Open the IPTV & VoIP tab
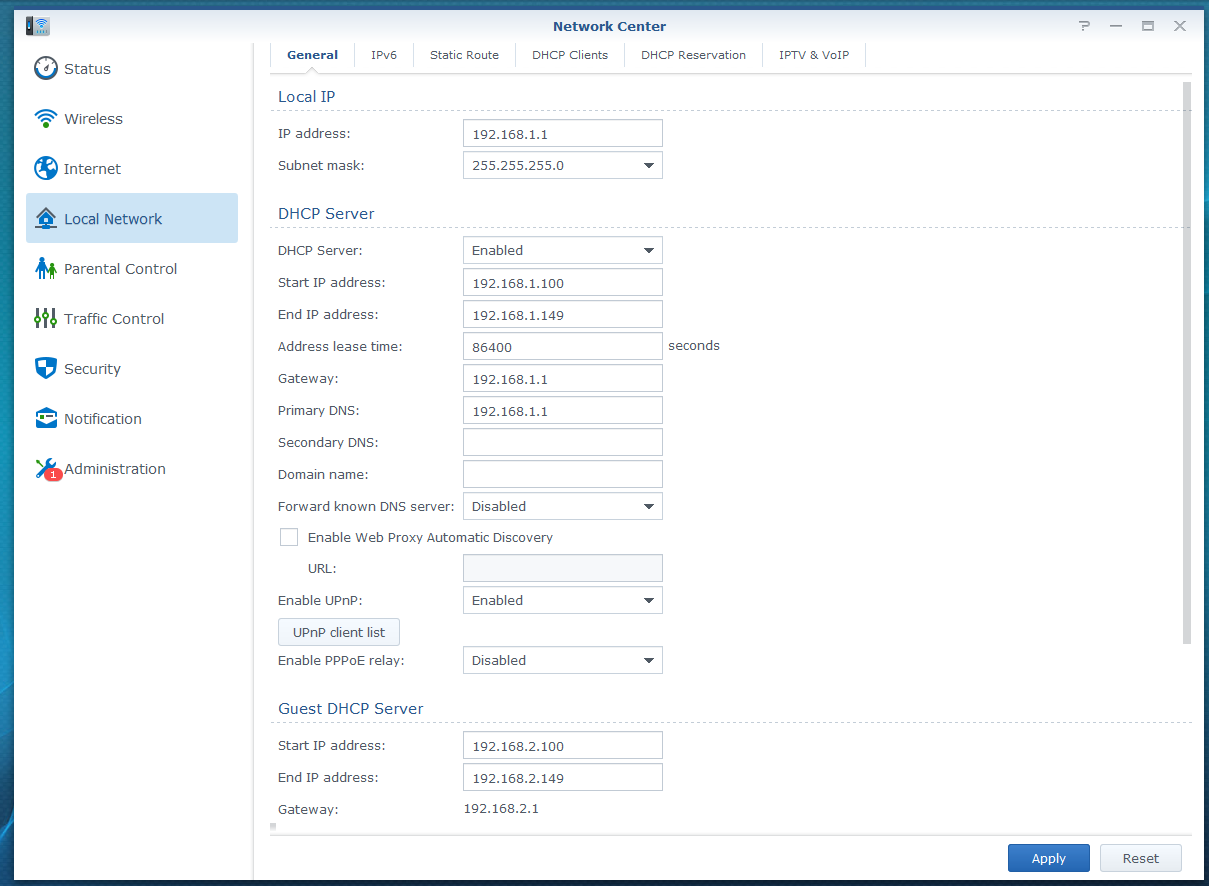 point(813,55)
